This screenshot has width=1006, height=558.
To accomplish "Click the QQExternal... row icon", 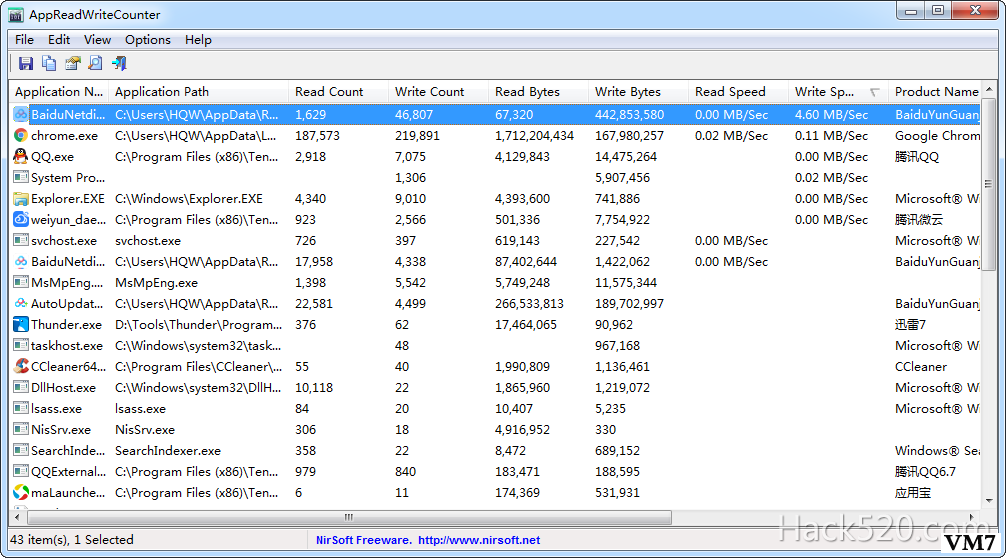I will pyautogui.click(x=21, y=471).
